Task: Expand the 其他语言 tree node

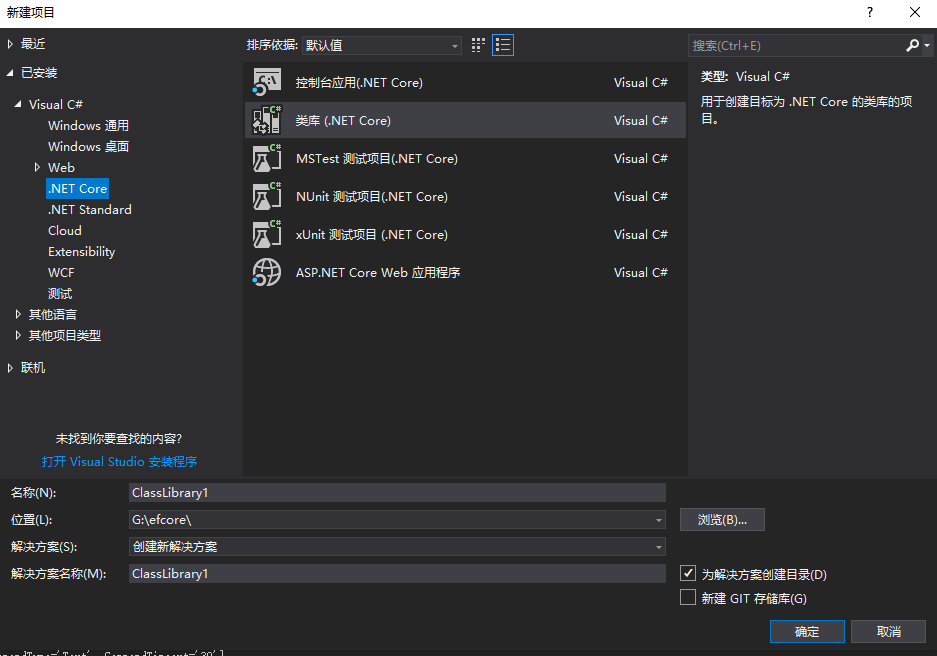Action: (18, 314)
